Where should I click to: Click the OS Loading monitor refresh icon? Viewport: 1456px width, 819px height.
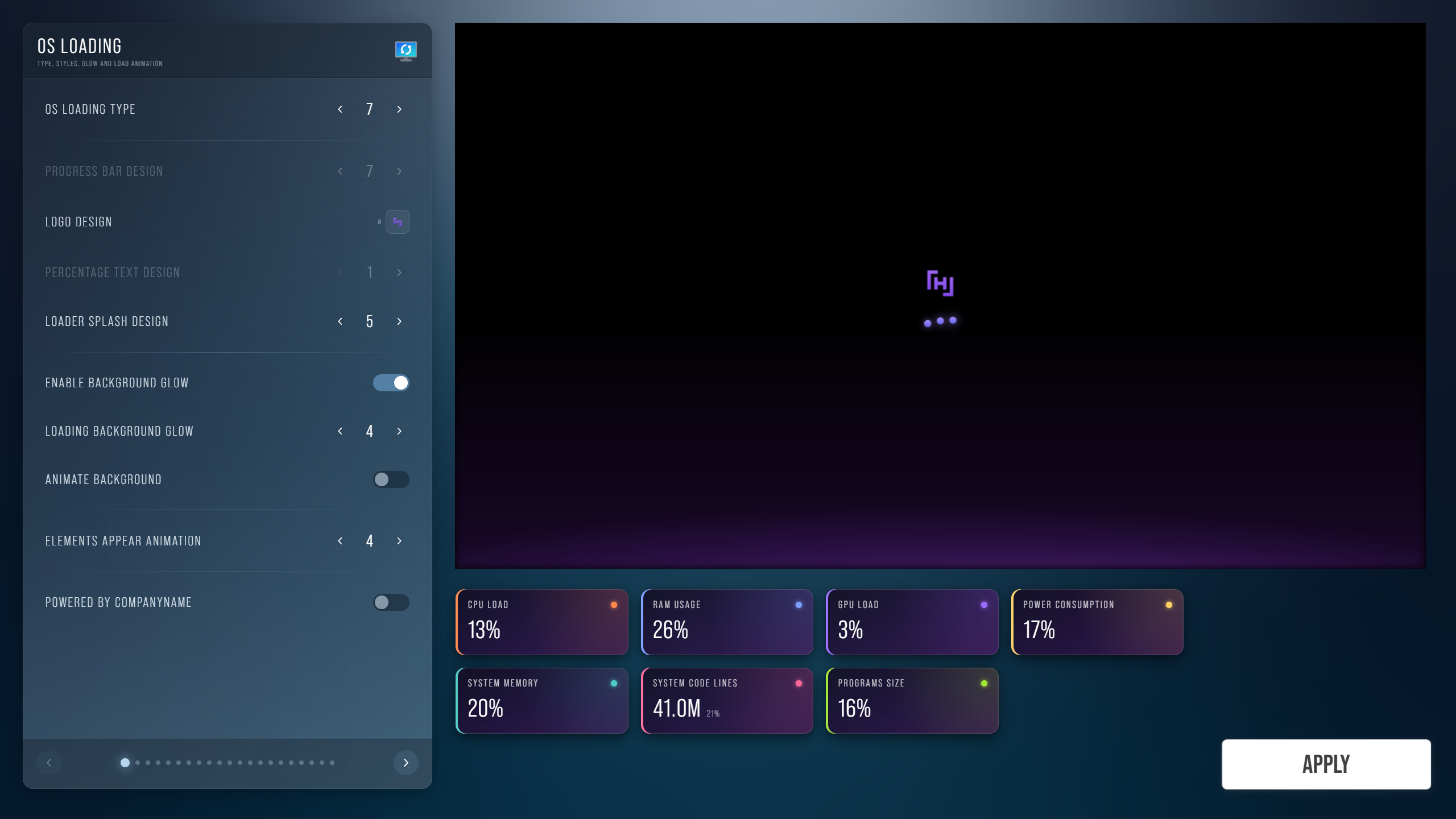pos(406,51)
